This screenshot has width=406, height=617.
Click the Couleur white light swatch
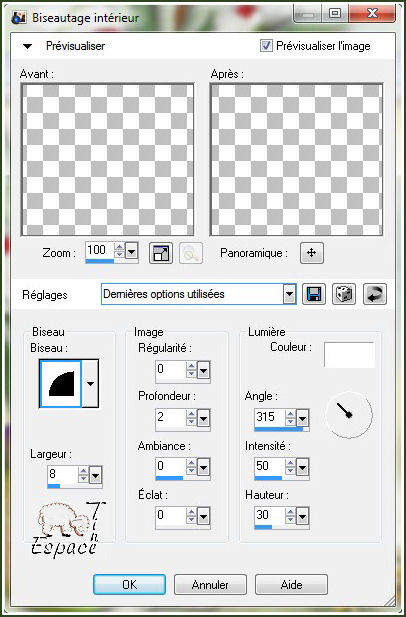click(349, 355)
